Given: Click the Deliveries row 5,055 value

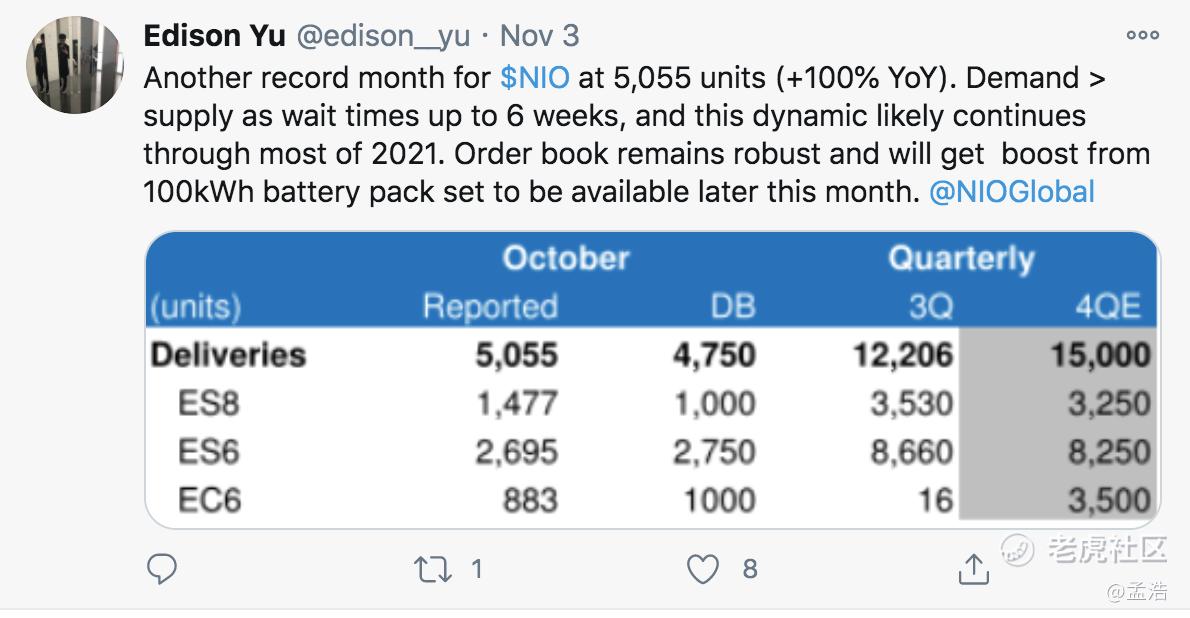Looking at the screenshot, I should pos(517,355).
